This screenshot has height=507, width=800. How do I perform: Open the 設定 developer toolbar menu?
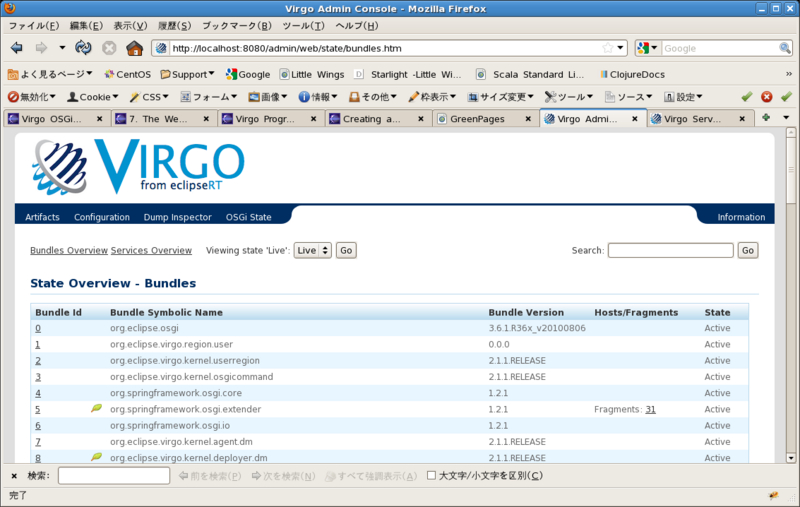point(683,96)
